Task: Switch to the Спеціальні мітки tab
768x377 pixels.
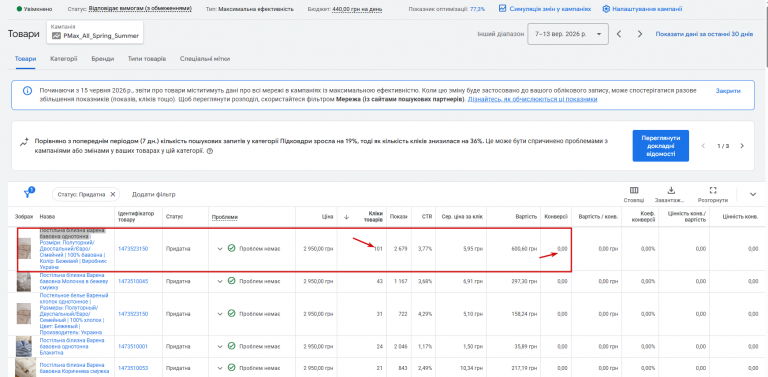Action: coord(205,59)
